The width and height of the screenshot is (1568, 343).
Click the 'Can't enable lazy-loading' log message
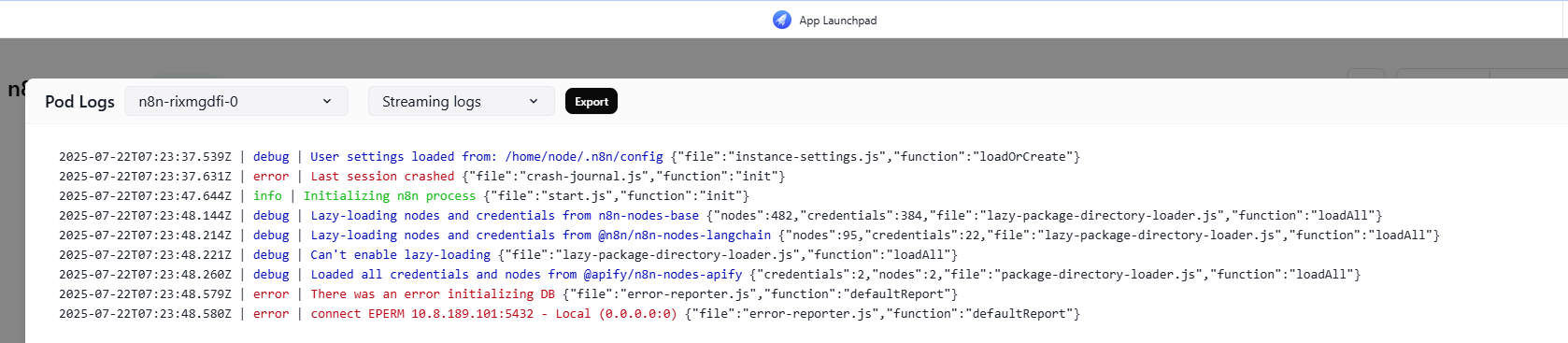(x=401, y=254)
